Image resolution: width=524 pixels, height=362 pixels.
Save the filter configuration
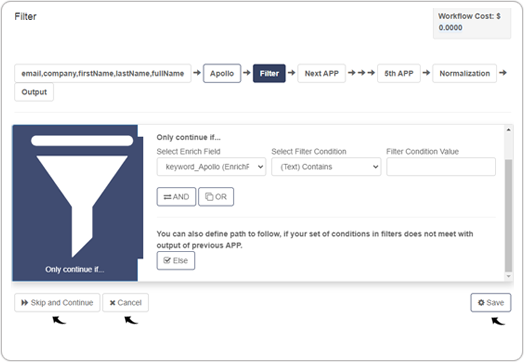click(x=491, y=303)
